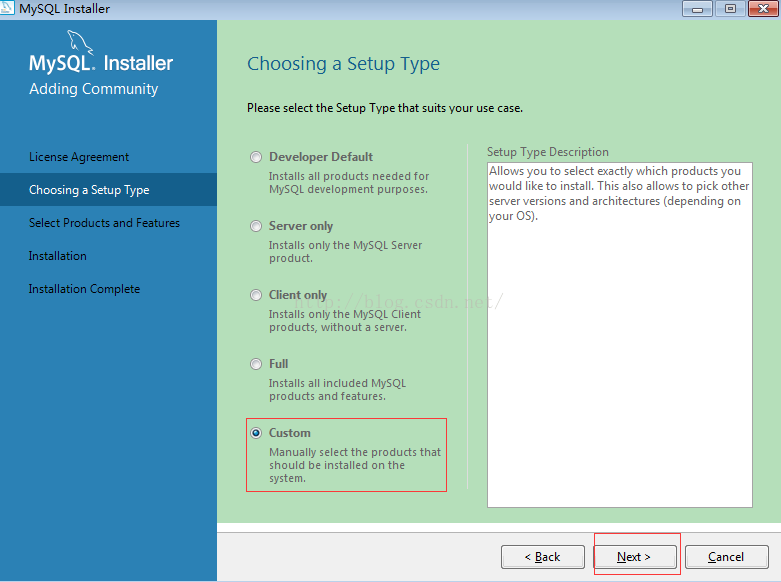Minimize the MySQL Installer window
This screenshot has height=582, width=781.
click(697, 9)
